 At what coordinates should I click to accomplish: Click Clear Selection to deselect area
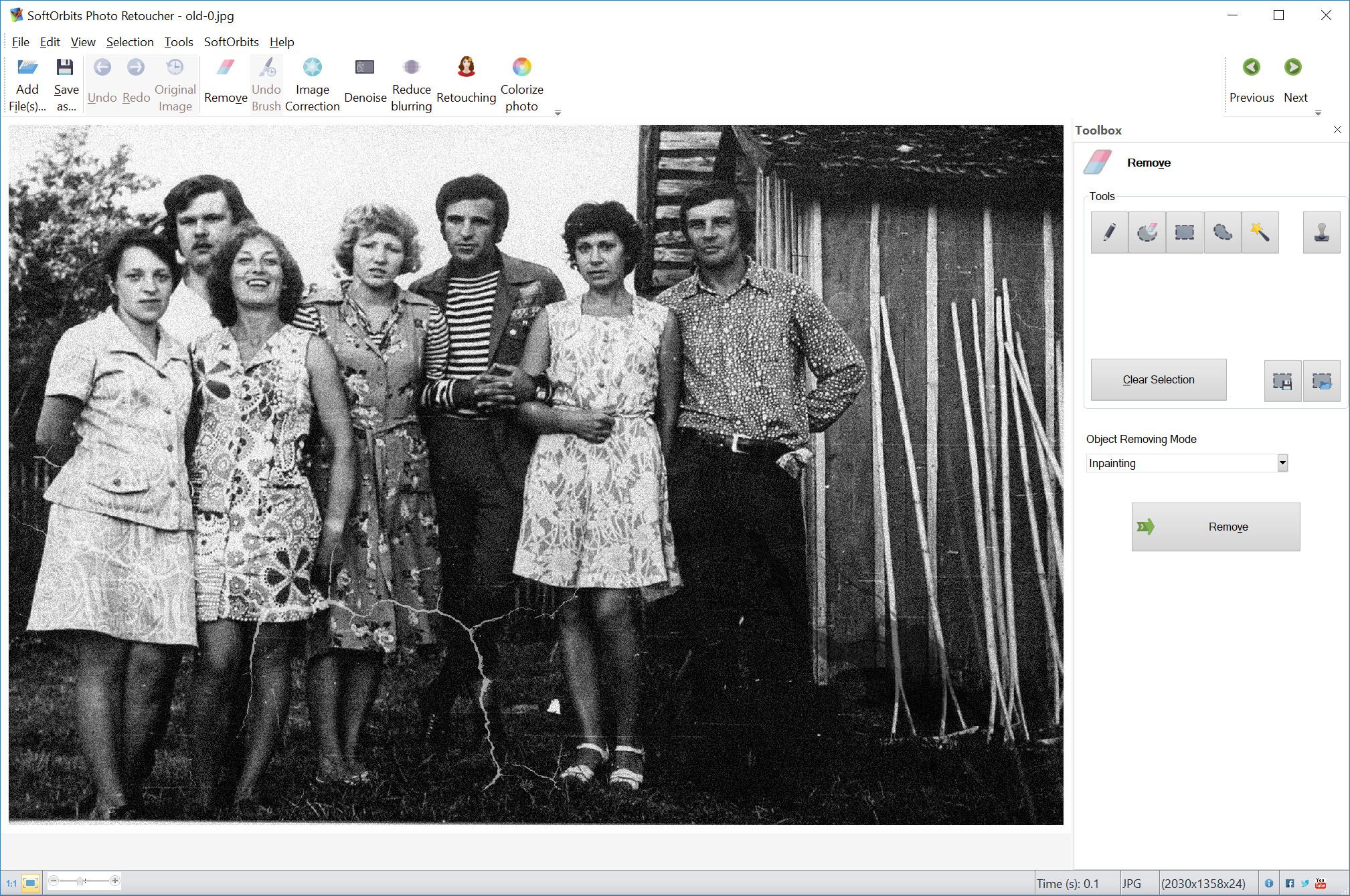coord(1158,379)
